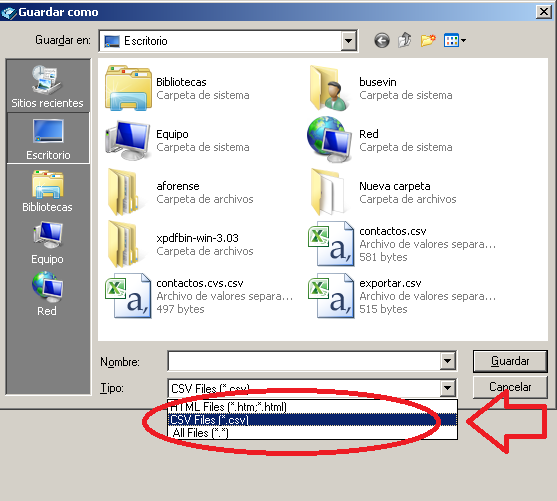Select Equipo in the left sidebar
Viewport: 557px width, 501px height.
click(47, 243)
